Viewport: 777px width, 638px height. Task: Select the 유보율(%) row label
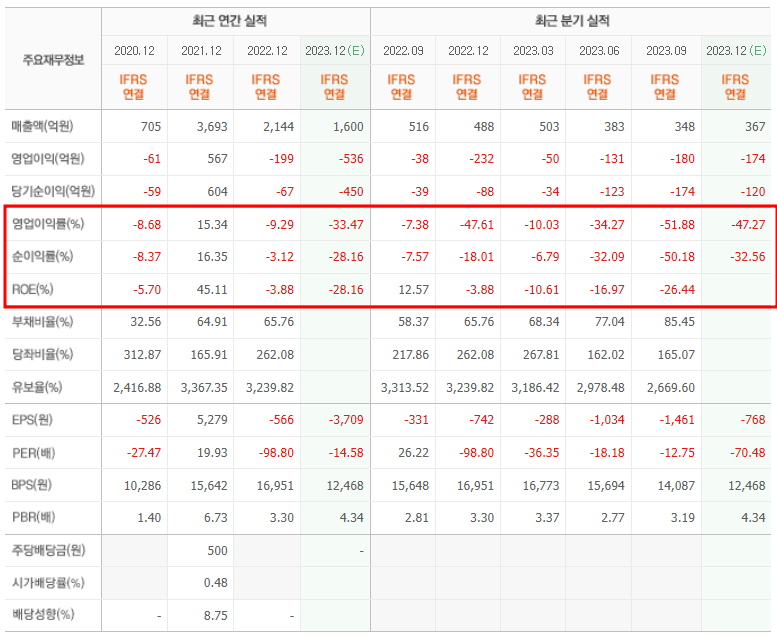click(37, 387)
